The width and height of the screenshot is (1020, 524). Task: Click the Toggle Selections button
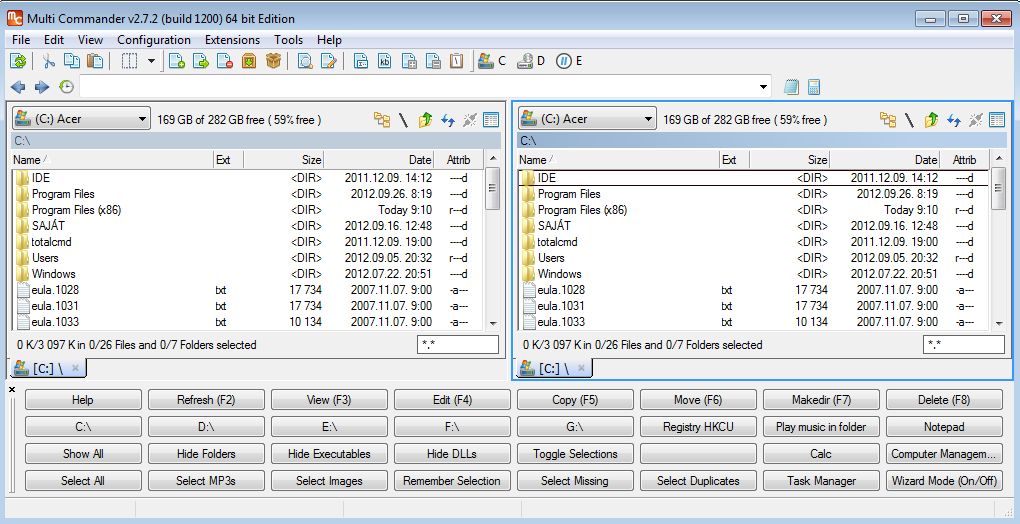point(575,454)
